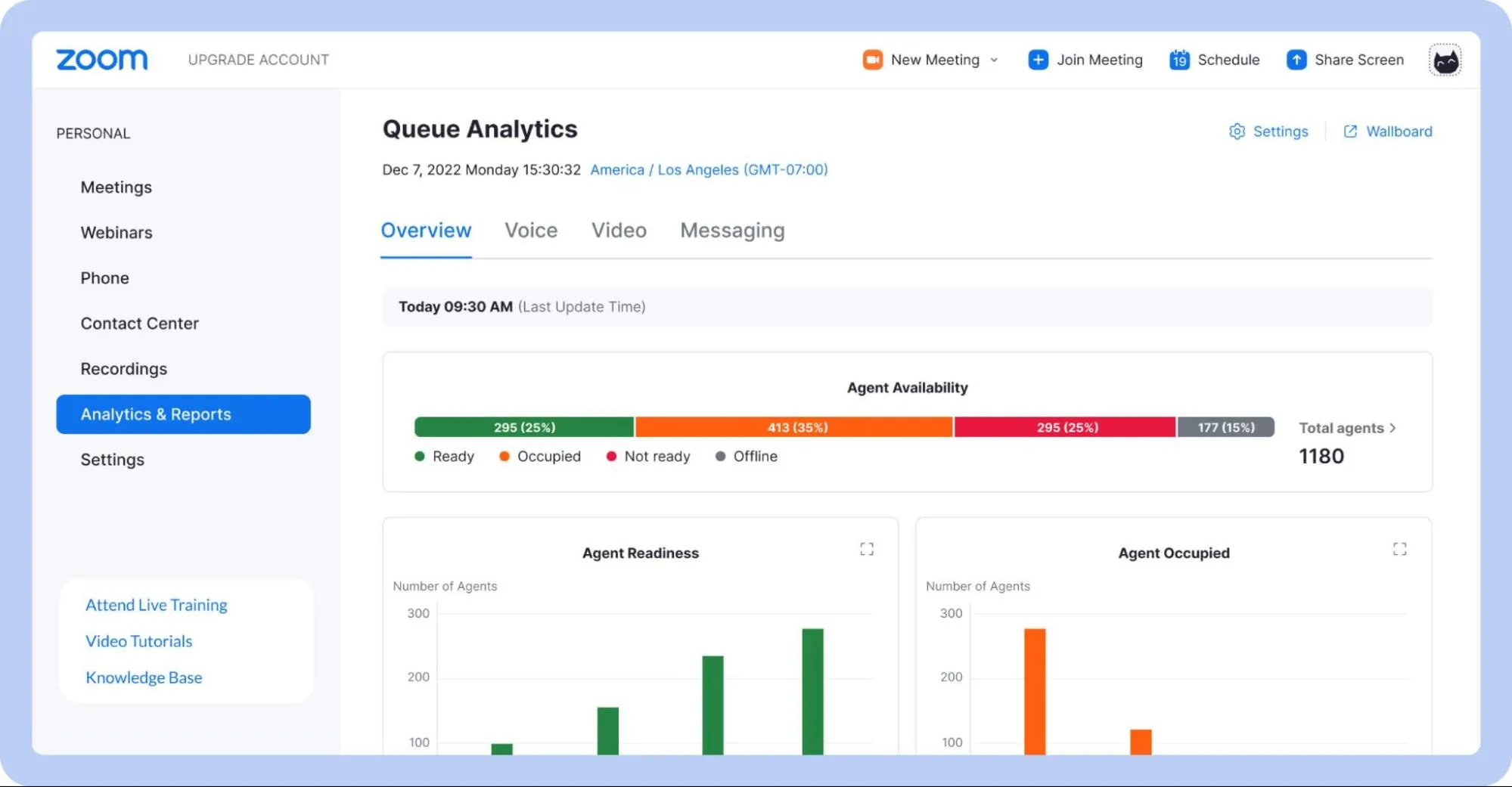The image size is (1512, 787).
Task: Click UPGRADE ACCOUNT in the header
Action: pyautogui.click(x=258, y=60)
